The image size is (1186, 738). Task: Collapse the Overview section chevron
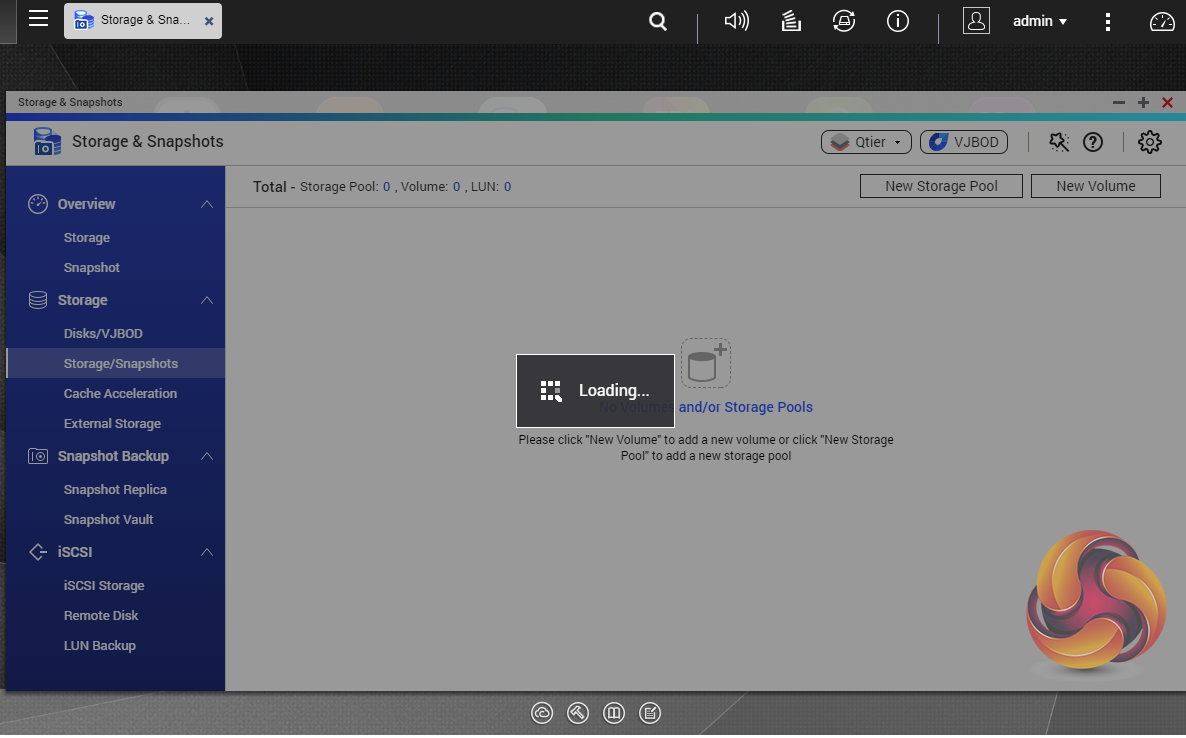206,204
